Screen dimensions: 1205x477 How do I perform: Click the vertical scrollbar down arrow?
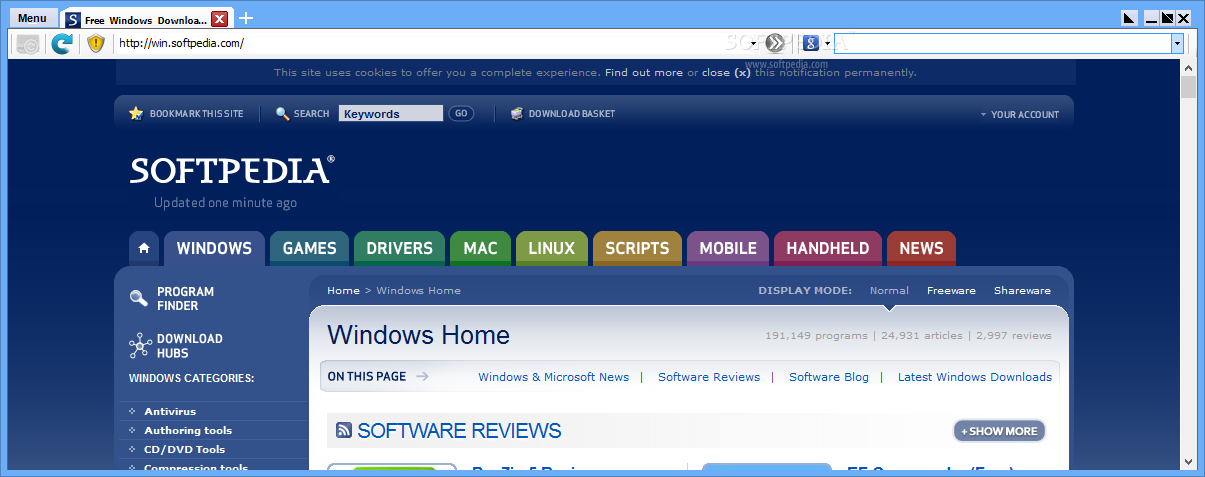point(1188,461)
